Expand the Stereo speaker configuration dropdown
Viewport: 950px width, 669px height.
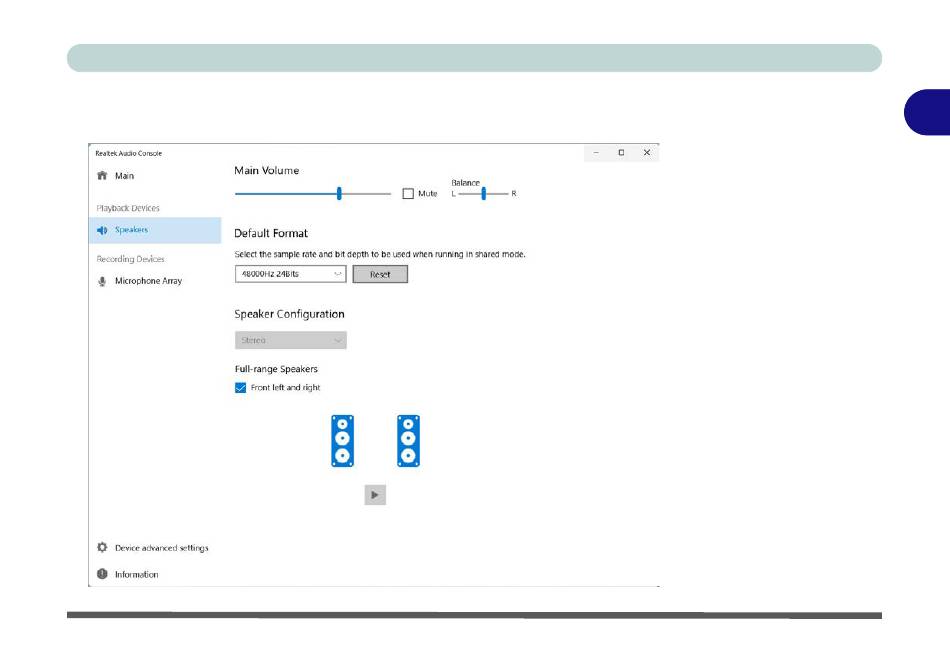[x=290, y=340]
